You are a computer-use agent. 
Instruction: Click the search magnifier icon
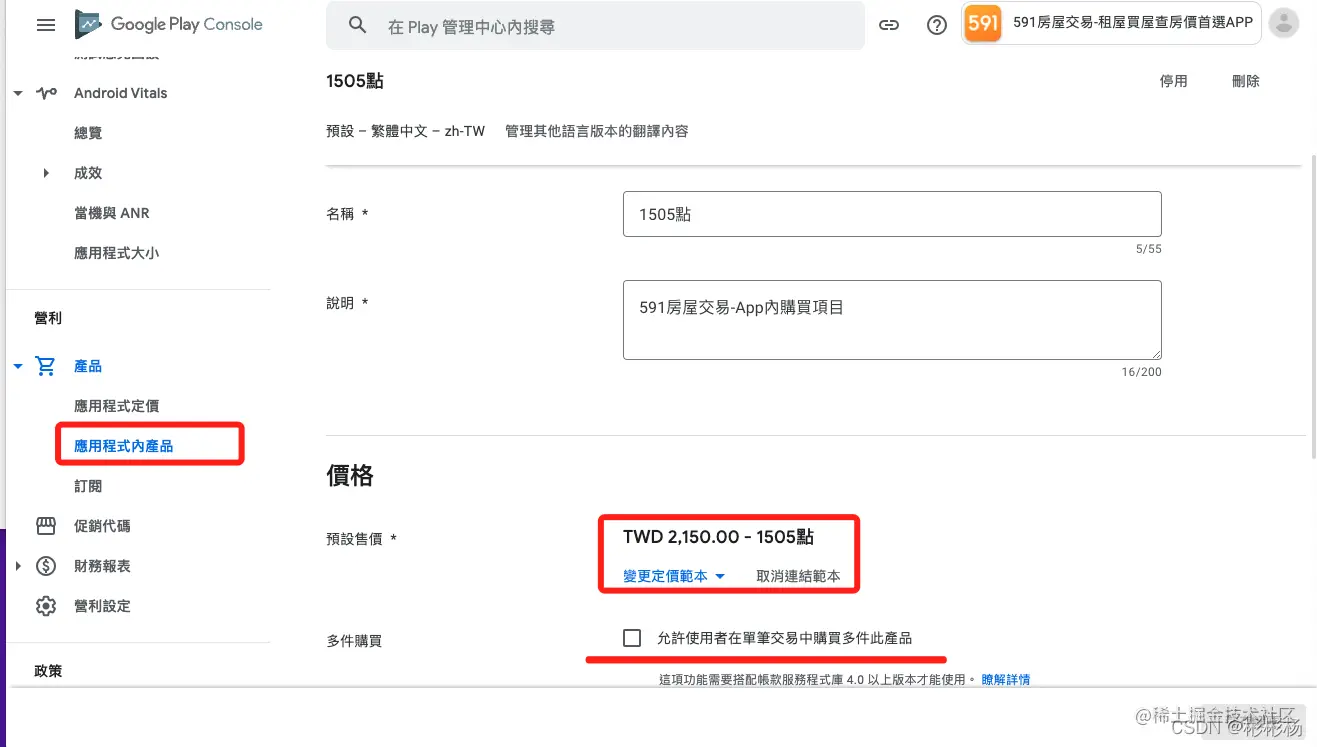[x=357, y=26]
